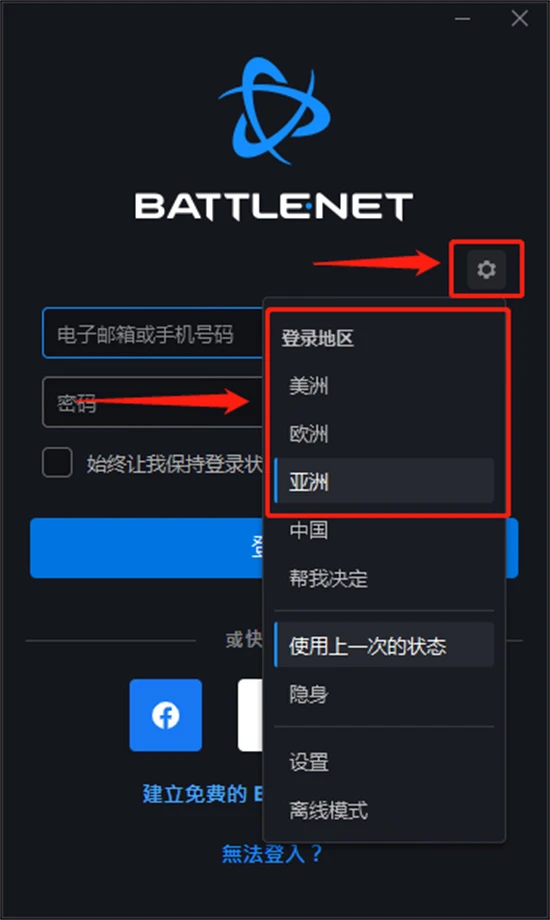Image resolution: width=550 pixels, height=920 pixels.
Task: Enable the keep me logged in checkbox
Action: click(58, 462)
